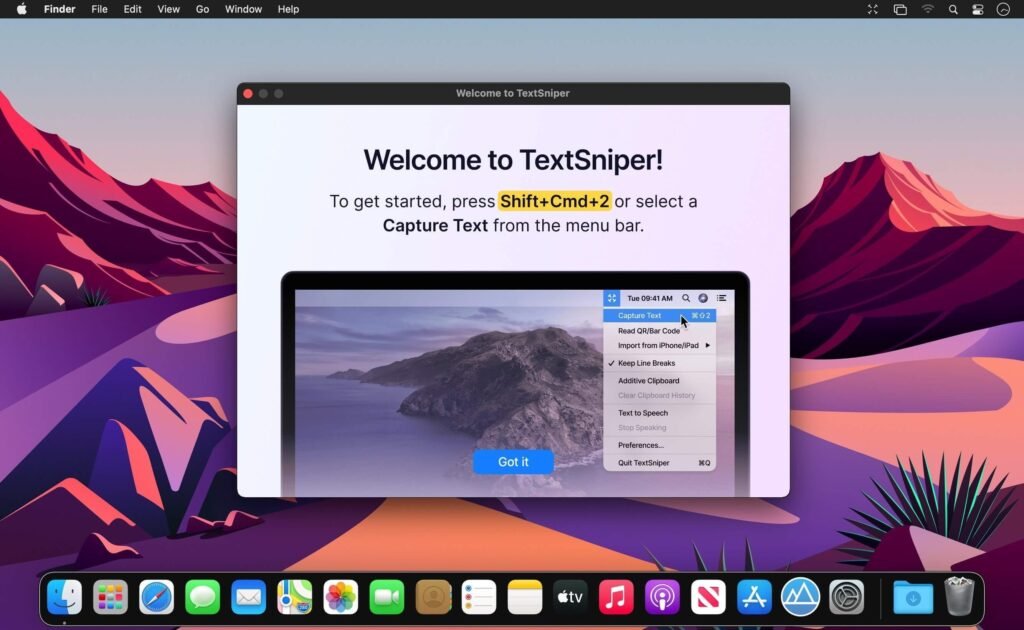The width and height of the screenshot is (1024, 630).
Task: Click the TextSniper crosshair icon in the menu bar
Action: 612,297
